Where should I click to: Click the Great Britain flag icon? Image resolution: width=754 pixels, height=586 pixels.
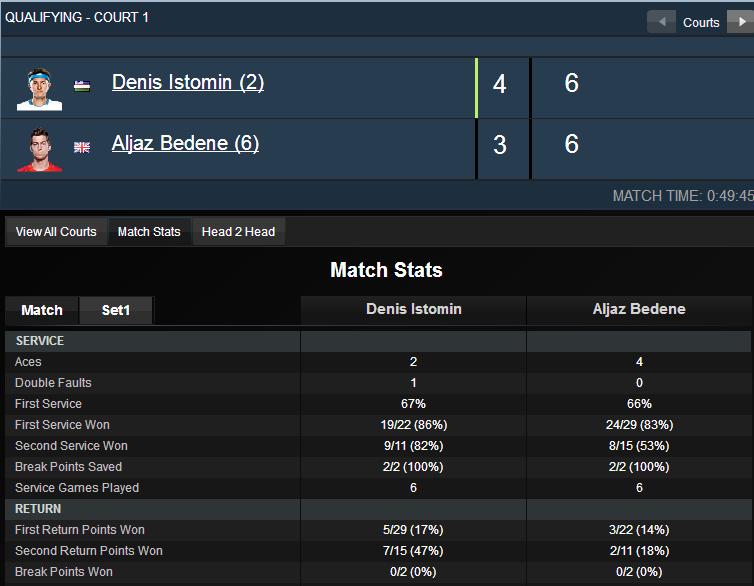[x=82, y=147]
